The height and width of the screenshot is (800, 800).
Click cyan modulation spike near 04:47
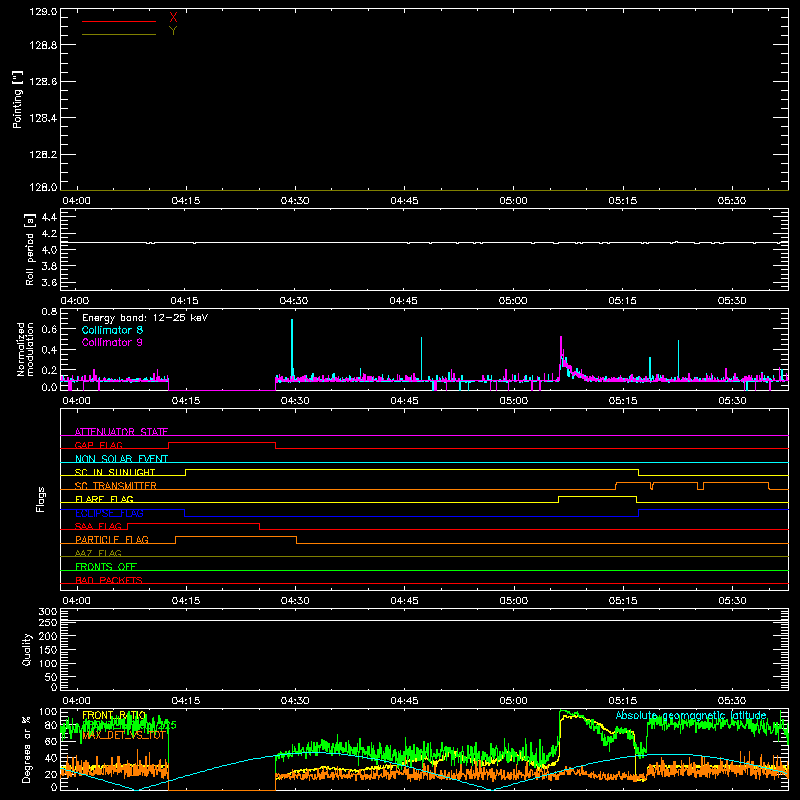[x=421, y=357]
